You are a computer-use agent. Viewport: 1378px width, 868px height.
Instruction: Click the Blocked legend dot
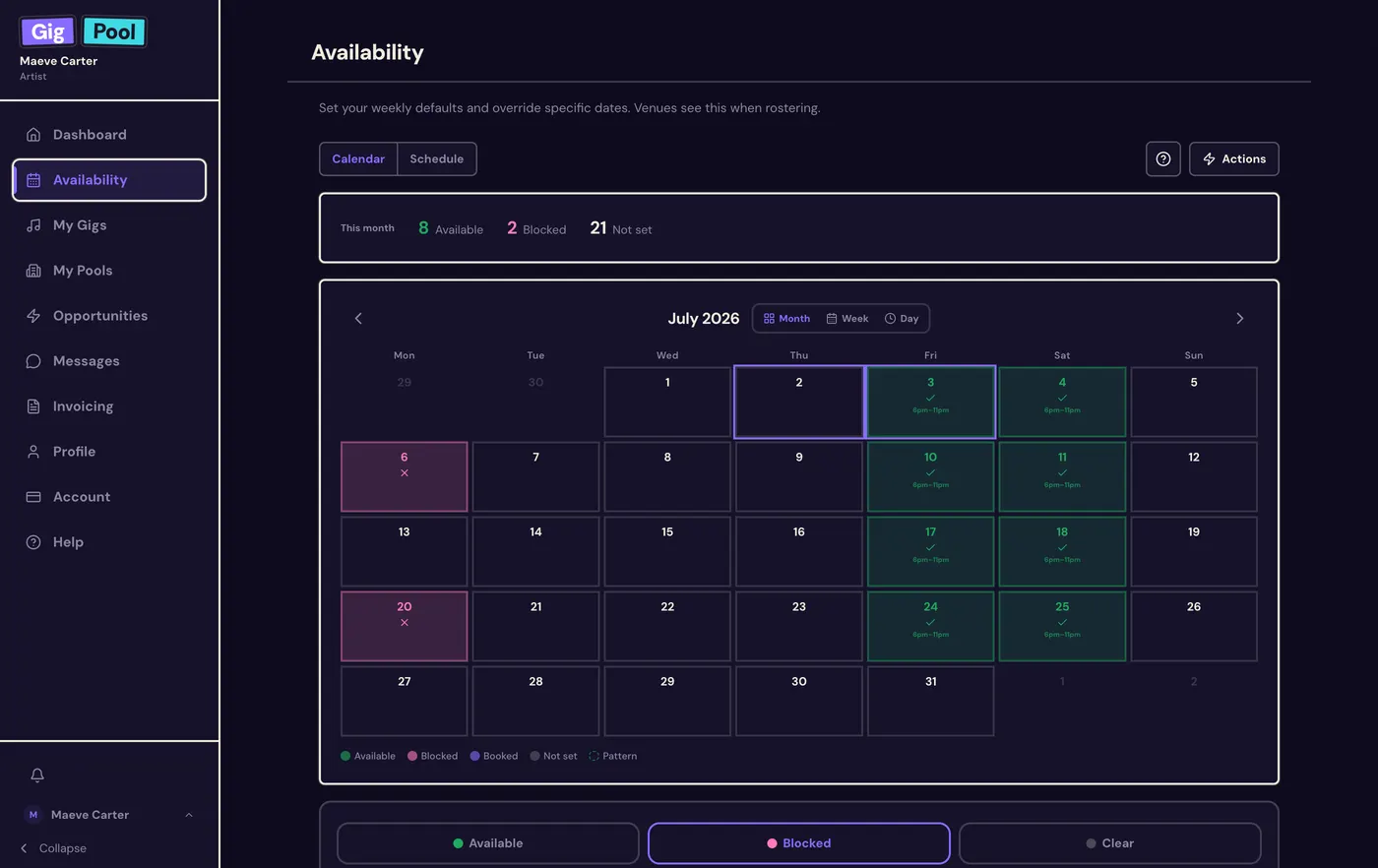pyautogui.click(x=412, y=756)
